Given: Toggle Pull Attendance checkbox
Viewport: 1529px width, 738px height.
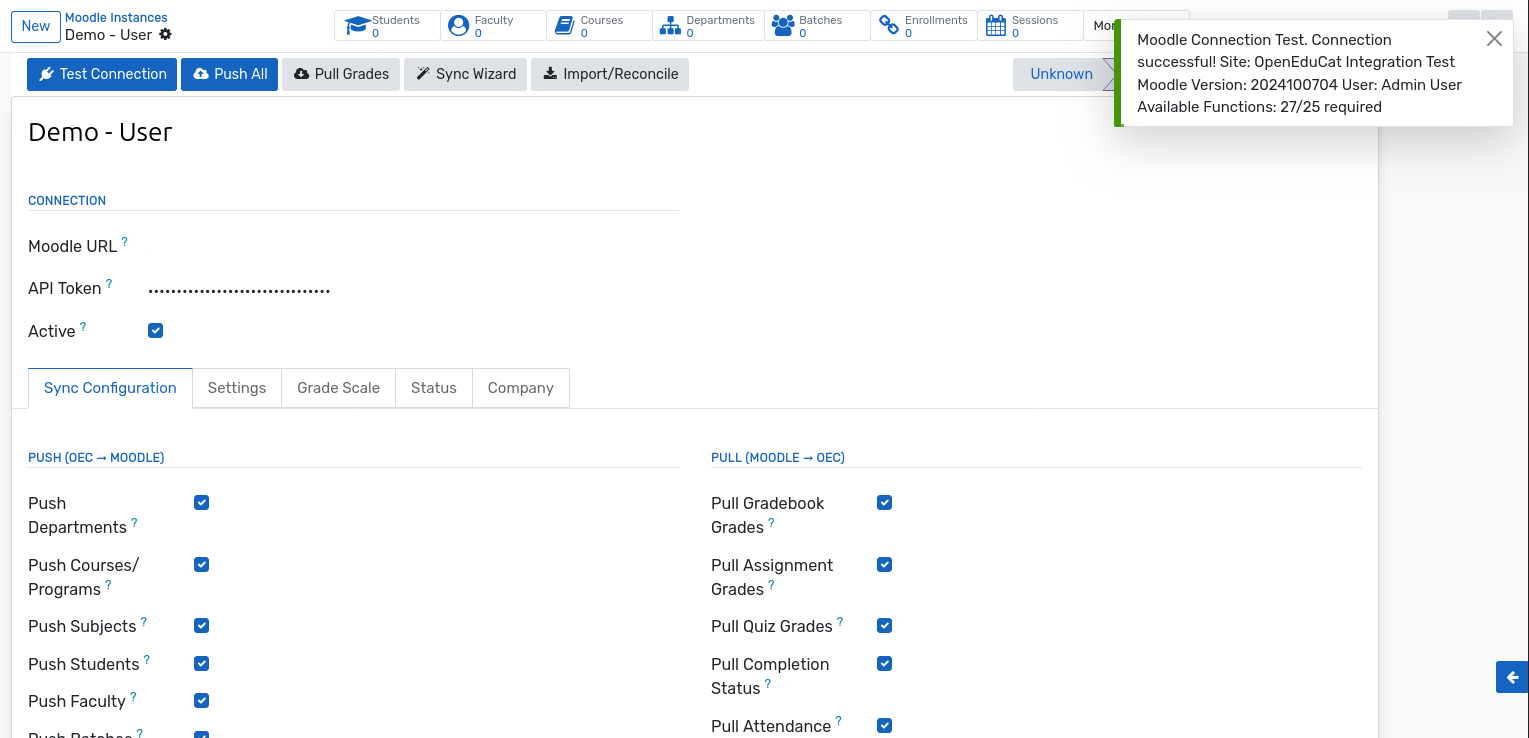Looking at the screenshot, I should click(x=884, y=725).
